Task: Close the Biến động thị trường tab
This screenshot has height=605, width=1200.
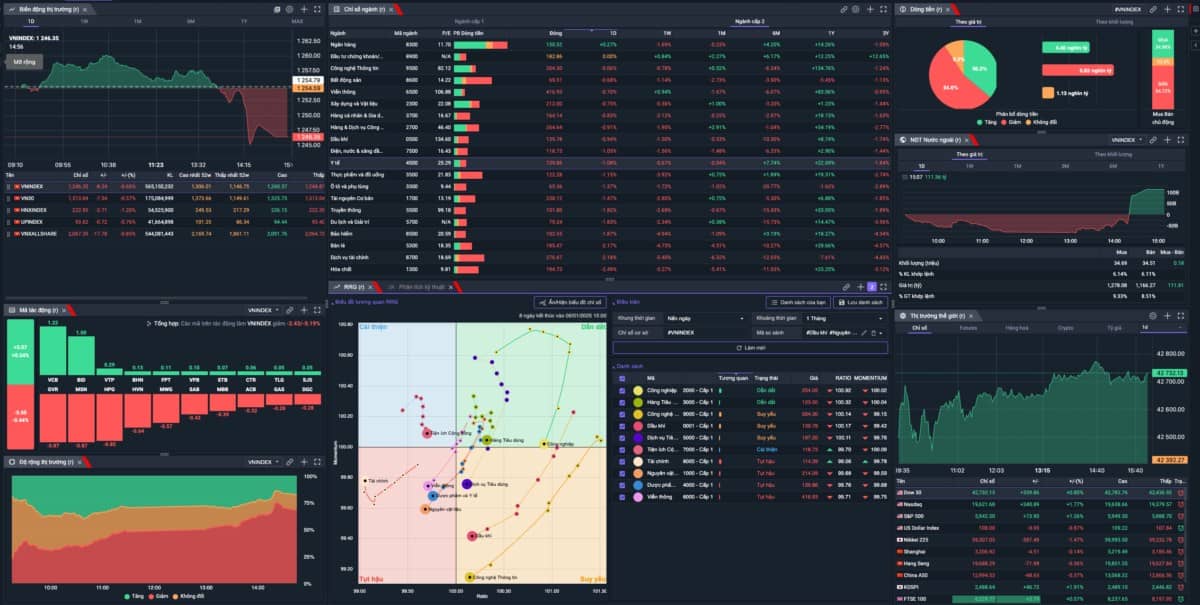Action: click(85, 10)
